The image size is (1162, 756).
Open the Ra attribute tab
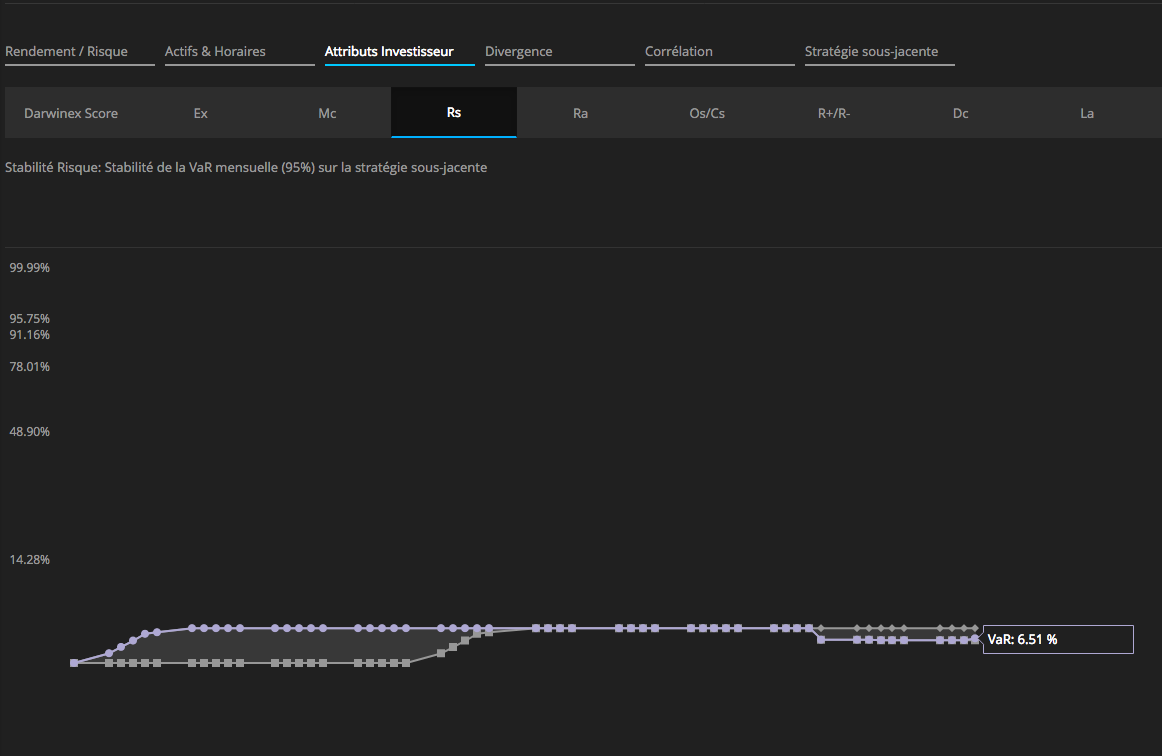pos(580,113)
